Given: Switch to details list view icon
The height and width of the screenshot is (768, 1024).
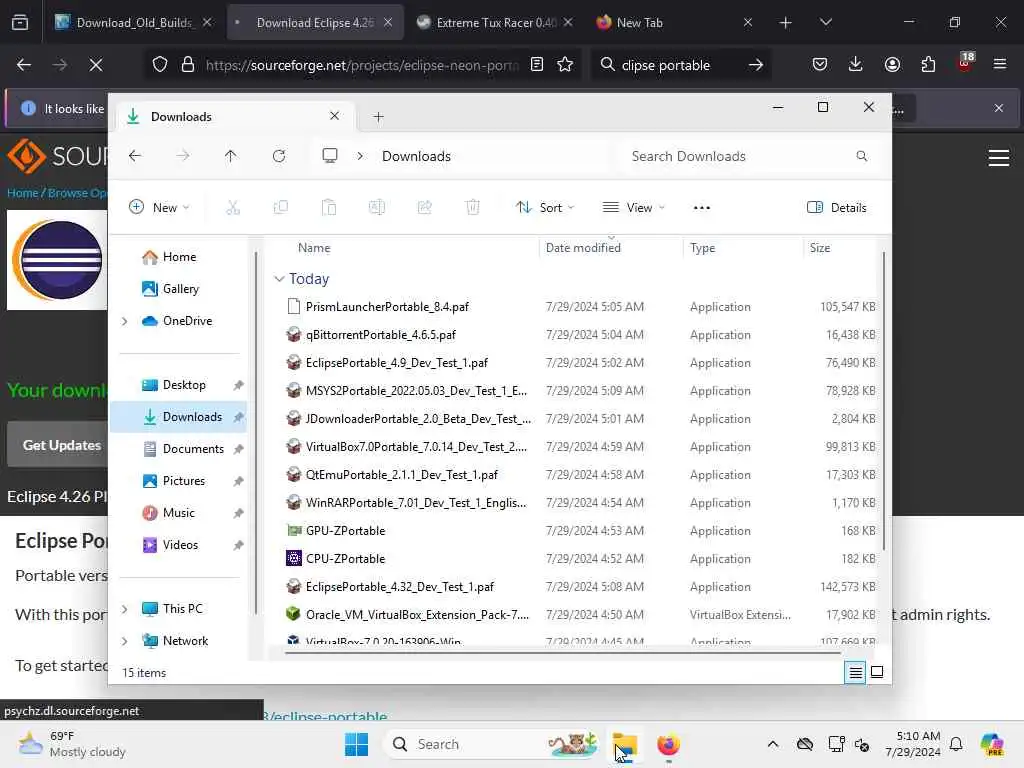Looking at the screenshot, I should pyautogui.click(x=855, y=672).
